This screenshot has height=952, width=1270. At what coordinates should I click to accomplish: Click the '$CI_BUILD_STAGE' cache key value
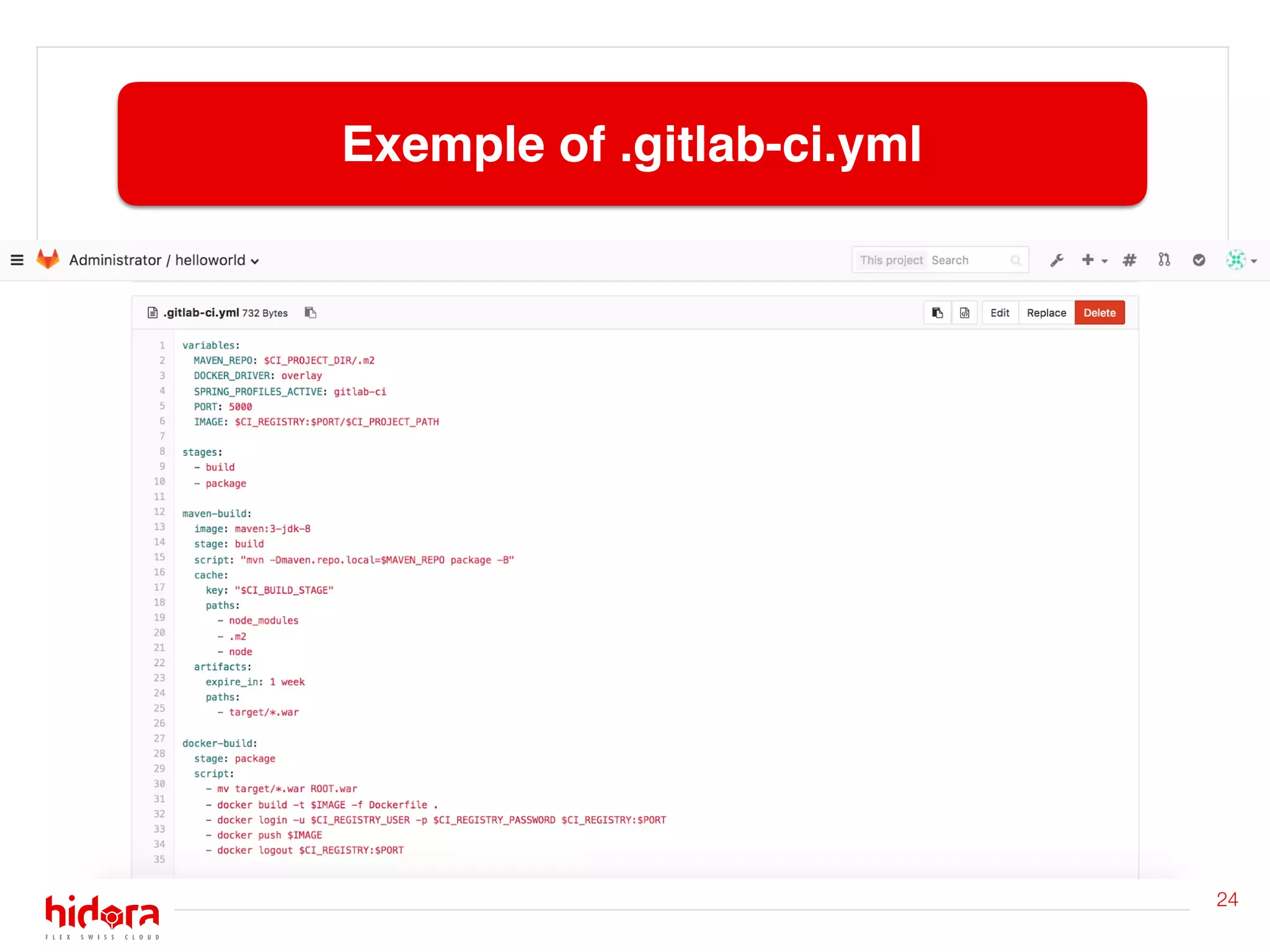pos(284,591)
